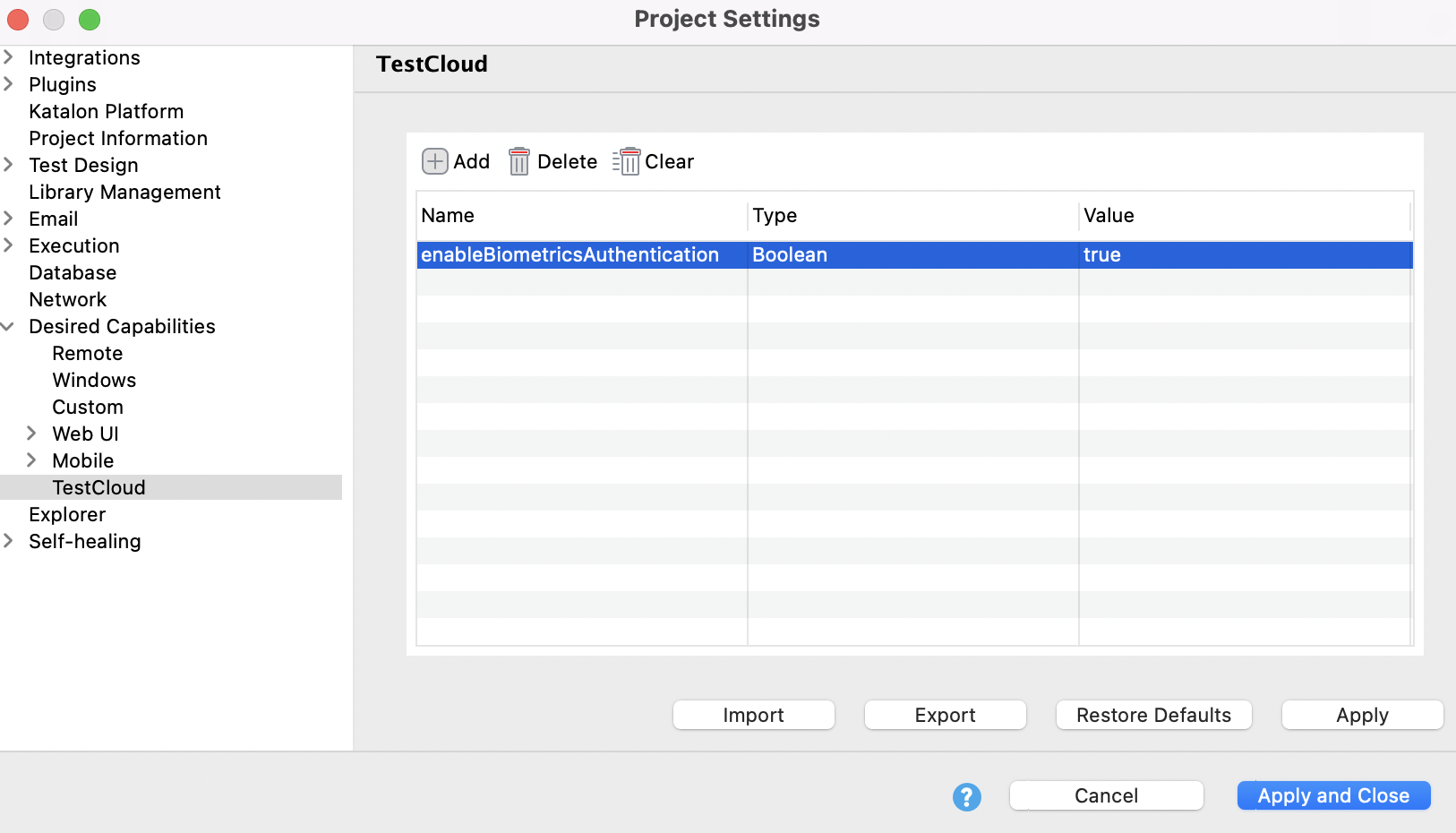Click the Boolean type cell
Image resolution: width=1456 pixels, height=833 pixels.
[913, 255]
